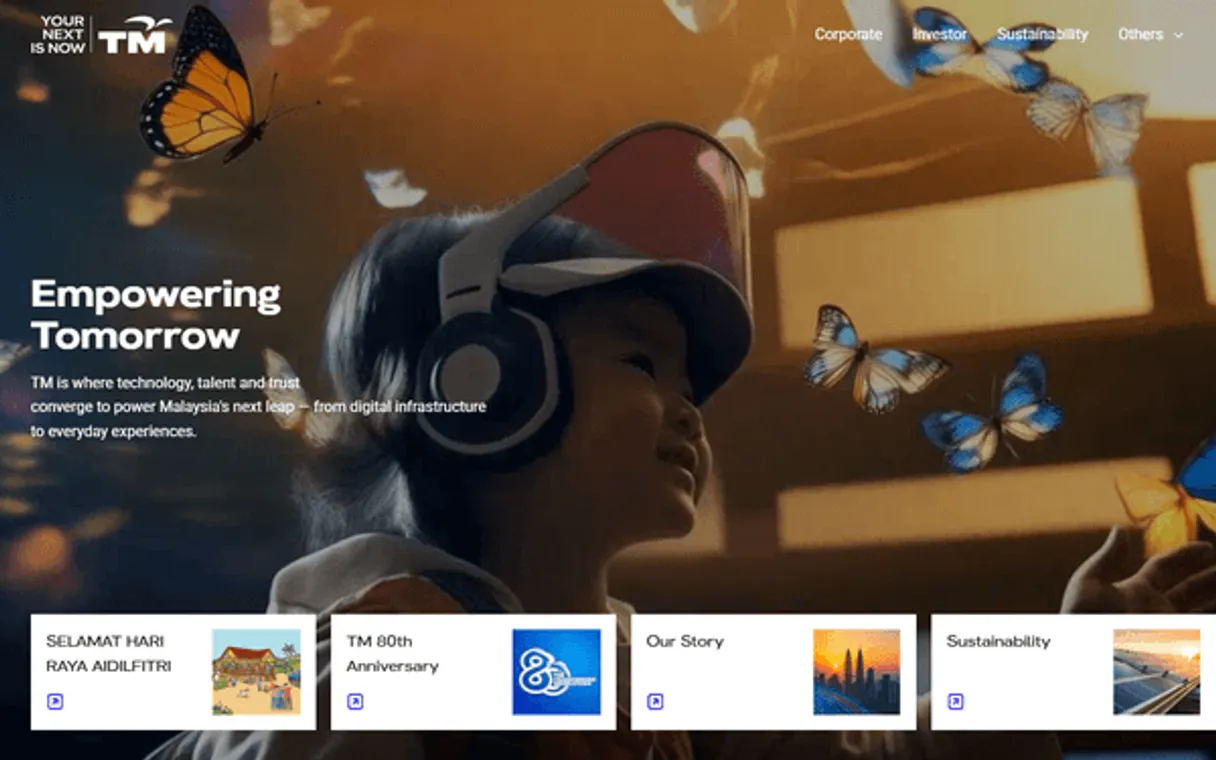Open the solar panels thumbnail image
1216x760 pixels.
[1156, 671]
